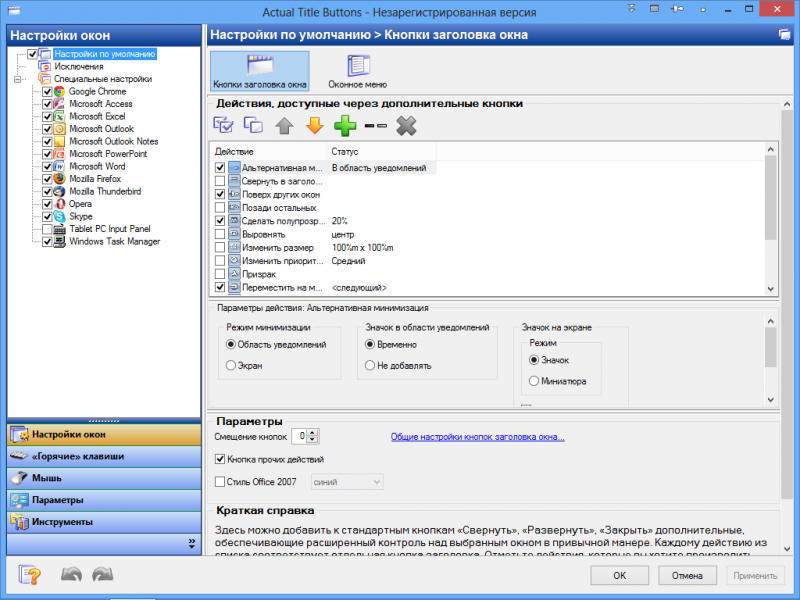Add action with green plus icon
The height and width of the screenshot is (600, 800).
pos(345,126)
